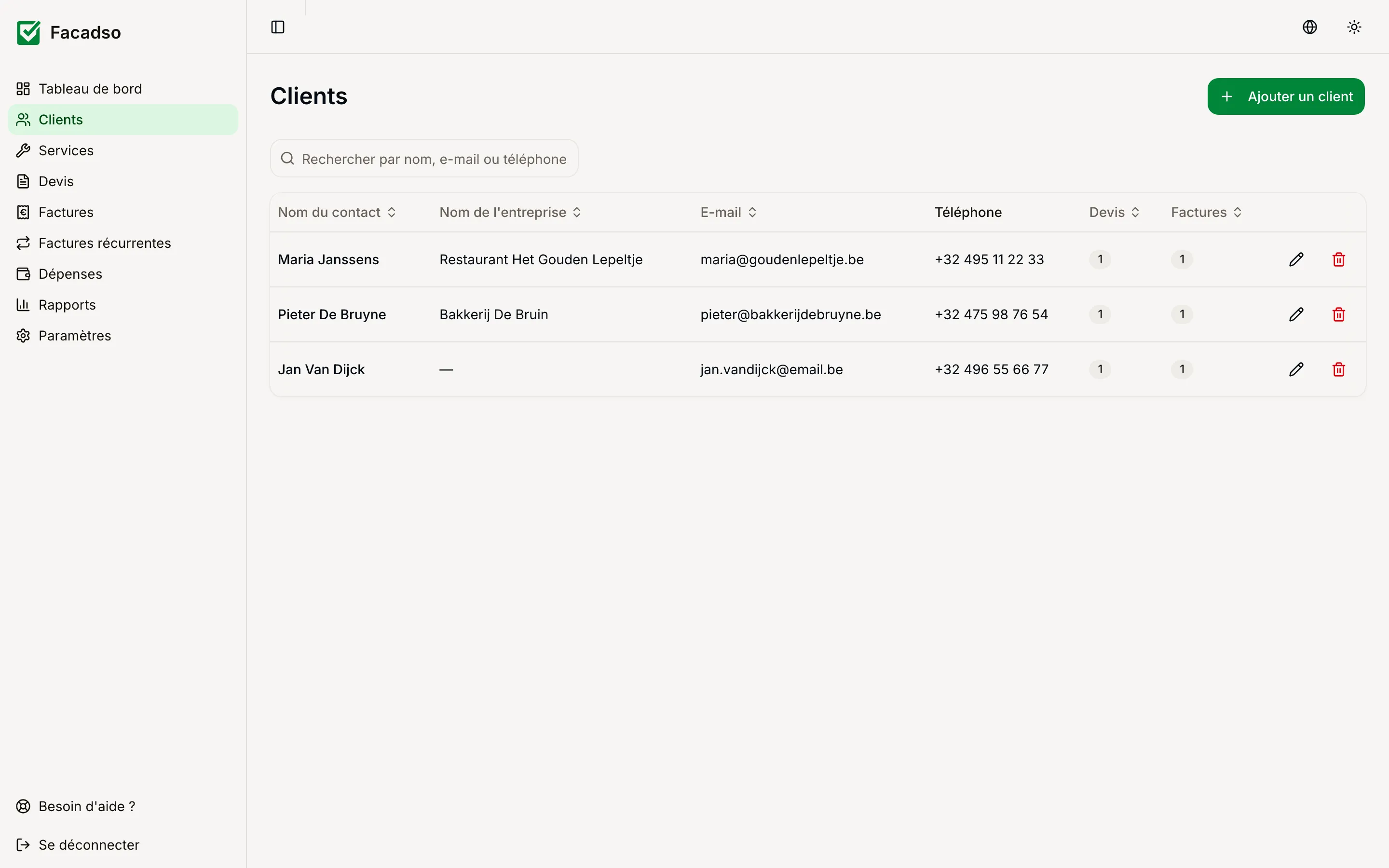
Task: Toggle the sidebar panel icon
Action: 278,27
